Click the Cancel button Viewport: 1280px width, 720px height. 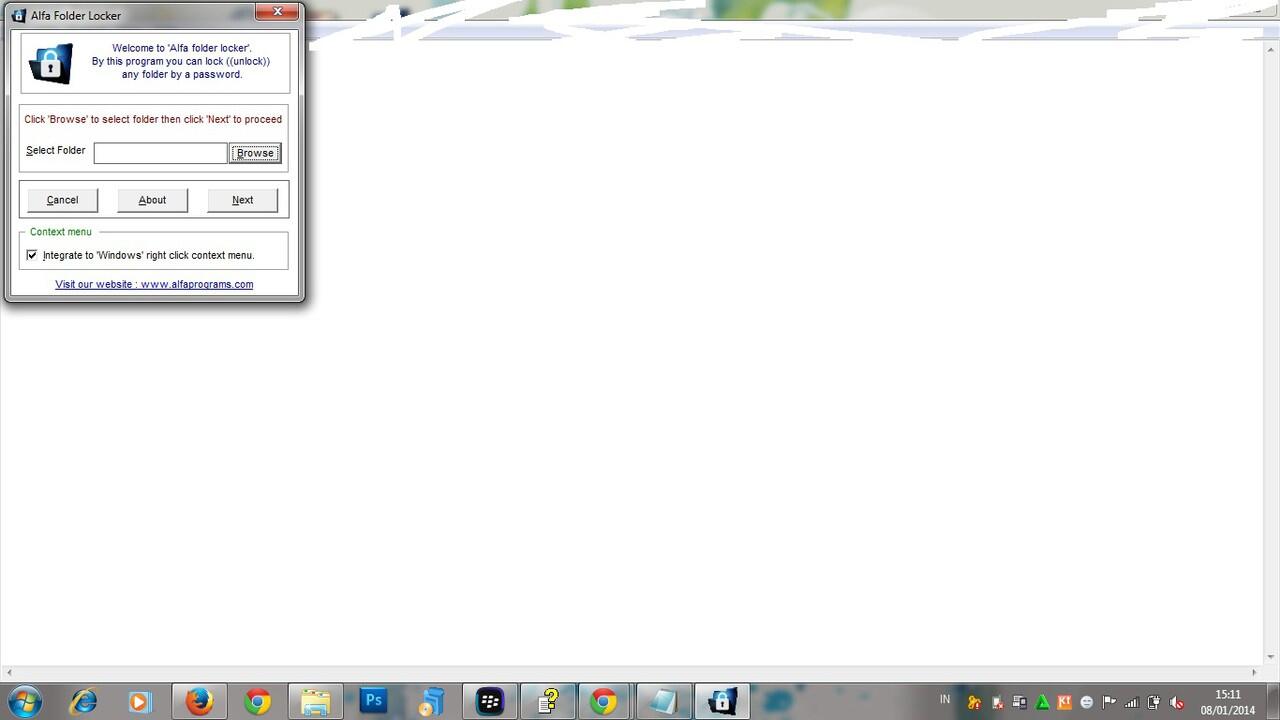point(62,200)
